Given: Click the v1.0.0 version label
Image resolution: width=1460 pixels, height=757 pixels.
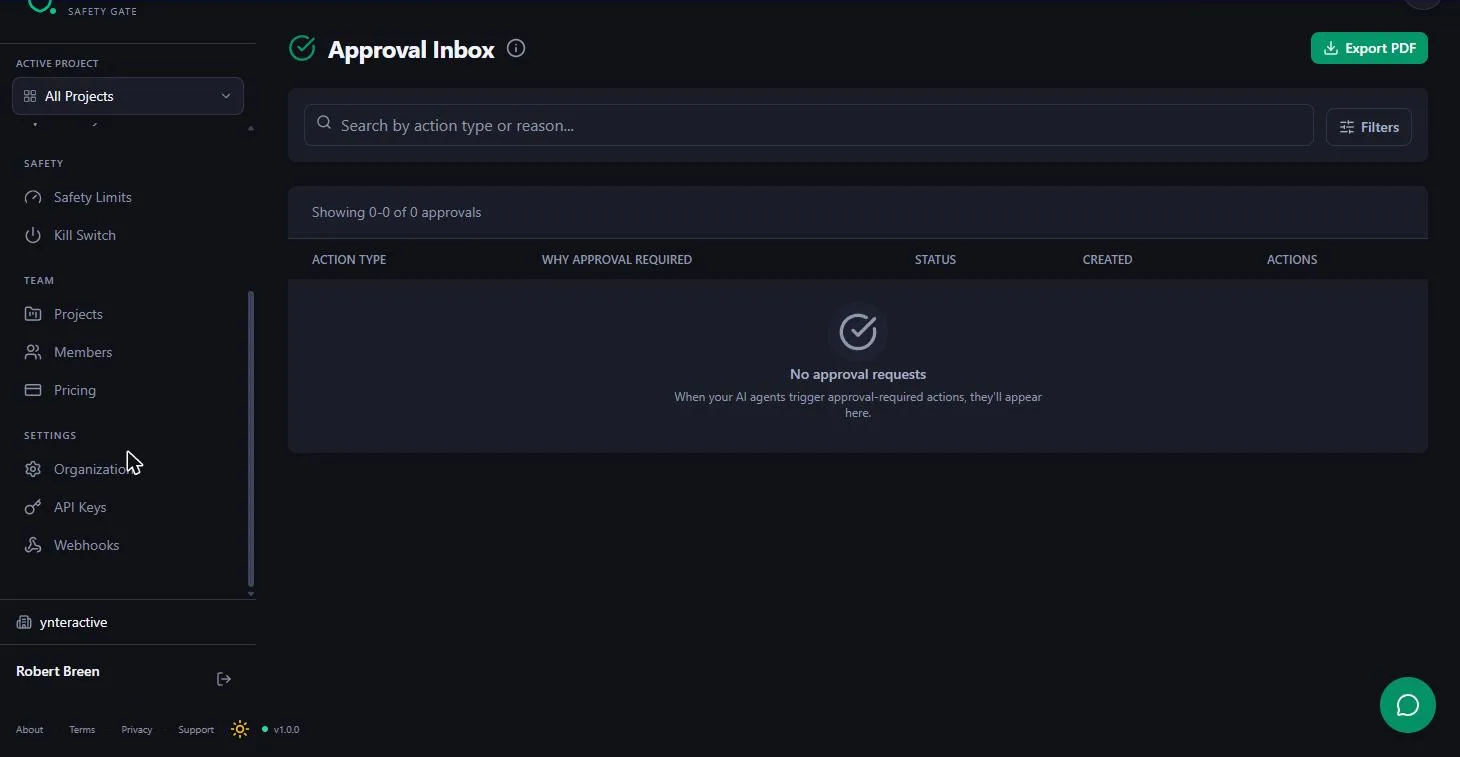Looking at the screenshot, I should coord(287,729).
